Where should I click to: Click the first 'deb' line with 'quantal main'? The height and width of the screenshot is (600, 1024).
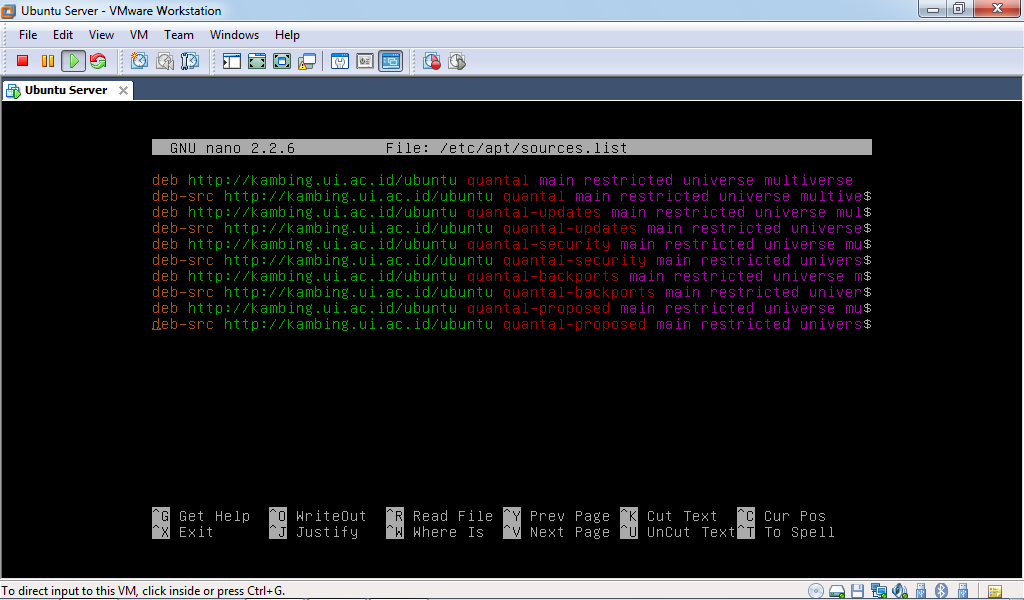[x=502, y=180]
